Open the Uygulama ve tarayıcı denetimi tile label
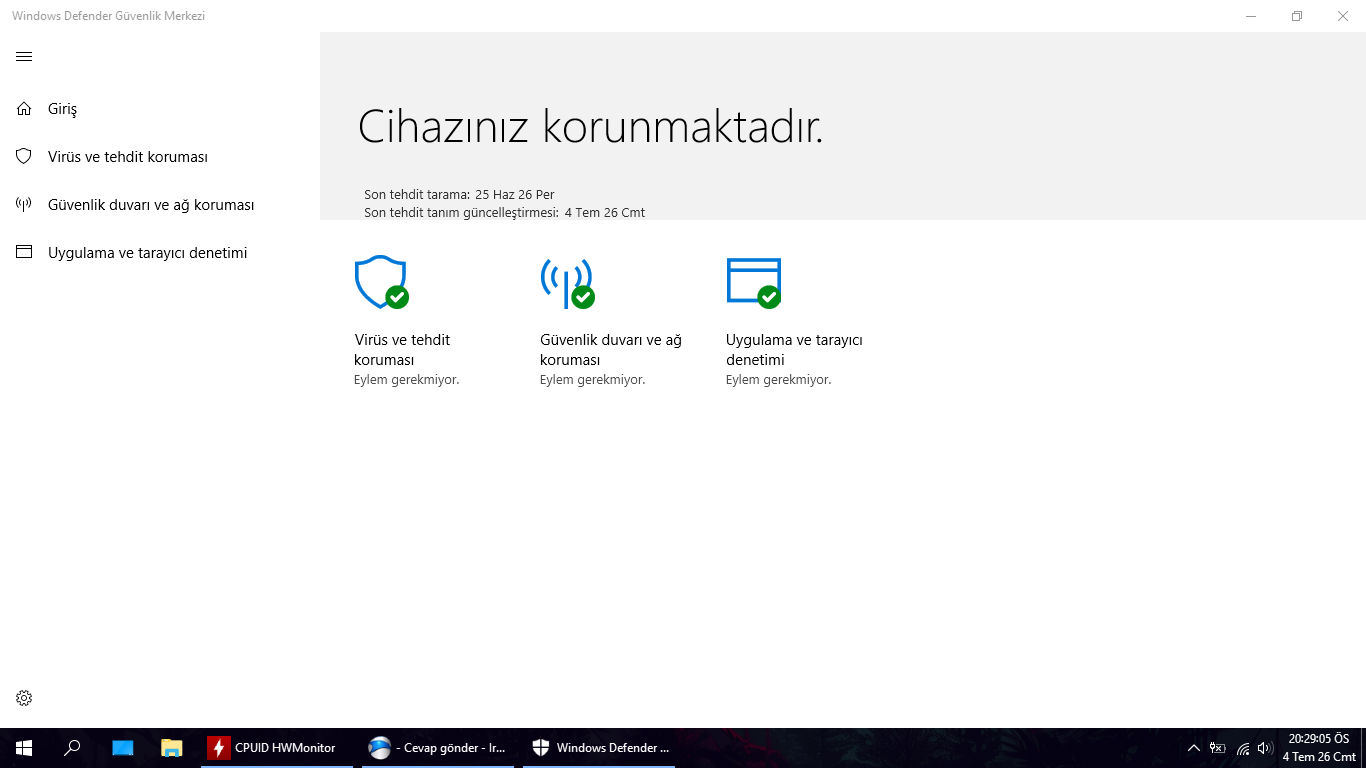Image resolution: width=1366 pixels, height=768 pixels. tap(794, 350)
